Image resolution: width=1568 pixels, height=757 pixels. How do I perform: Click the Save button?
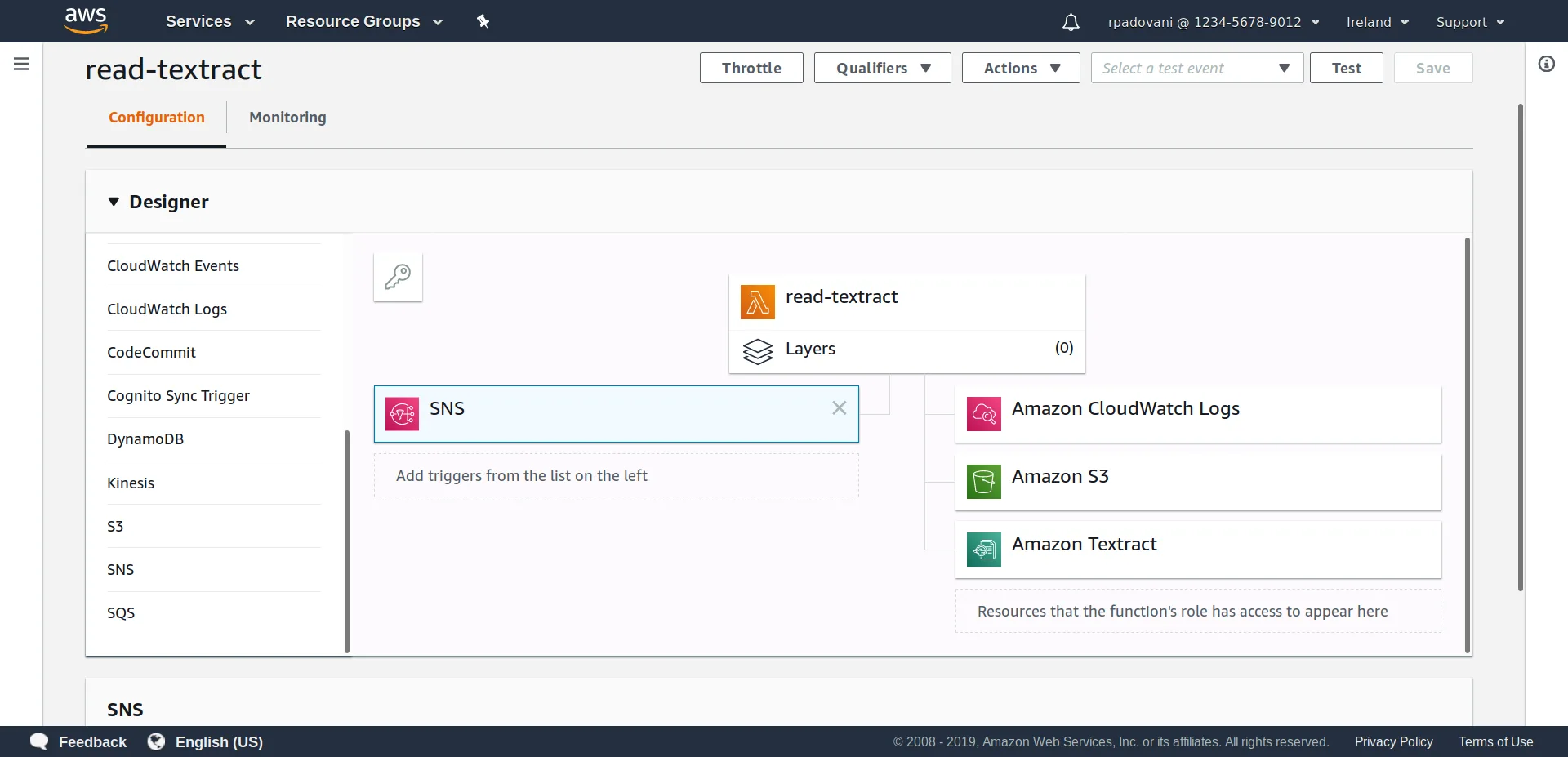(x=1433, y=68)
